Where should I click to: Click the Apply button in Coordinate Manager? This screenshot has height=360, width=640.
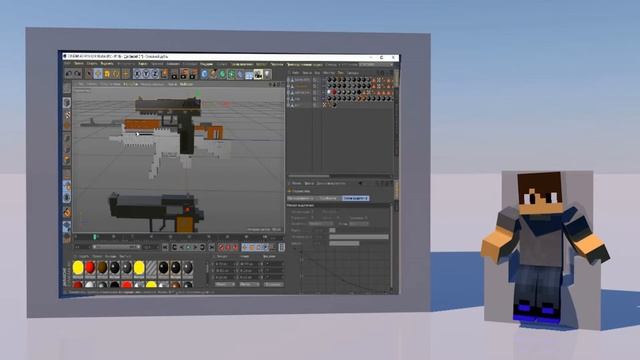pyautogui.click(x=273, y=284)
